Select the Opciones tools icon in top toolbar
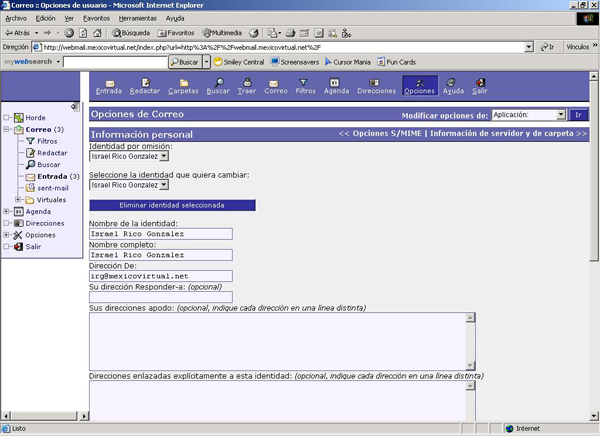The height and width of the screenshot is (436, 600). click(x=420, y=86)
